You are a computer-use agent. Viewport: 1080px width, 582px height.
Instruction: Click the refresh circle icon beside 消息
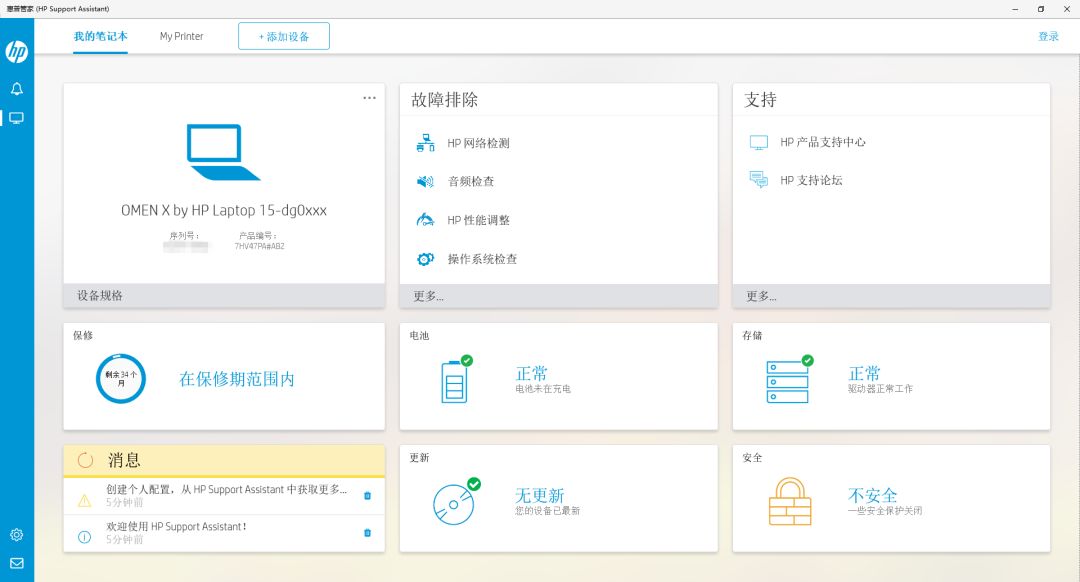tap(85, 460)
